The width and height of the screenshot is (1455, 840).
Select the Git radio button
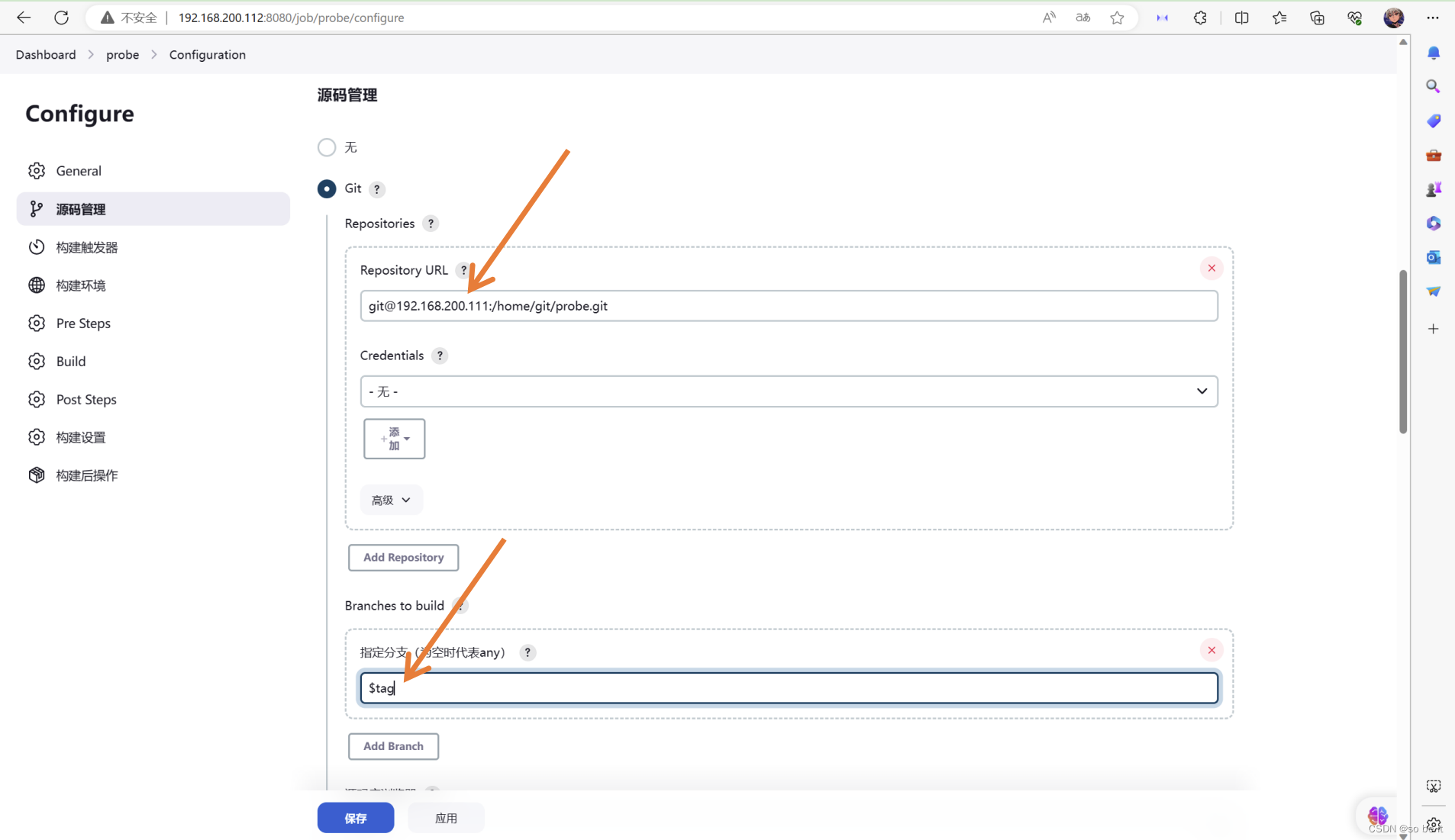[x=327, y=188]
